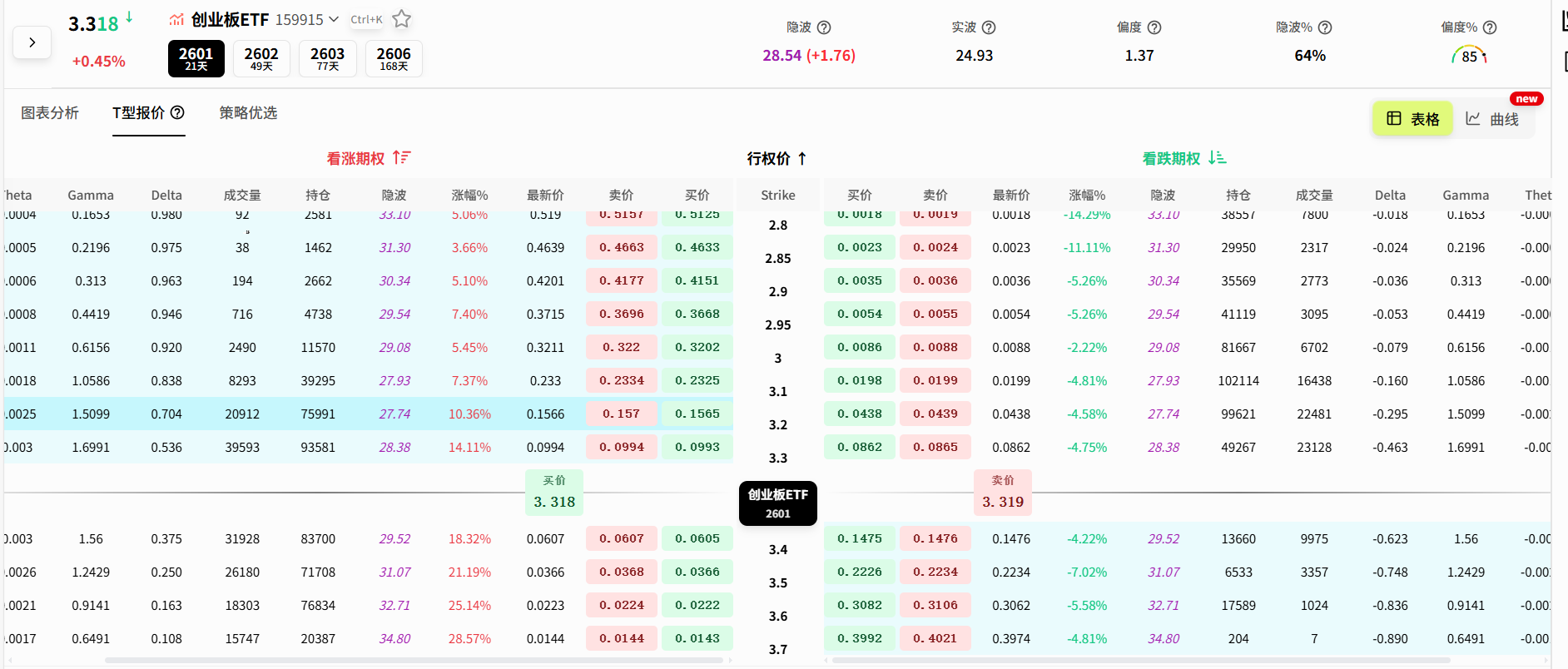Click call sell price 0.157
Viewport: 1568px width, 669px height.
(x=622, y=414)
